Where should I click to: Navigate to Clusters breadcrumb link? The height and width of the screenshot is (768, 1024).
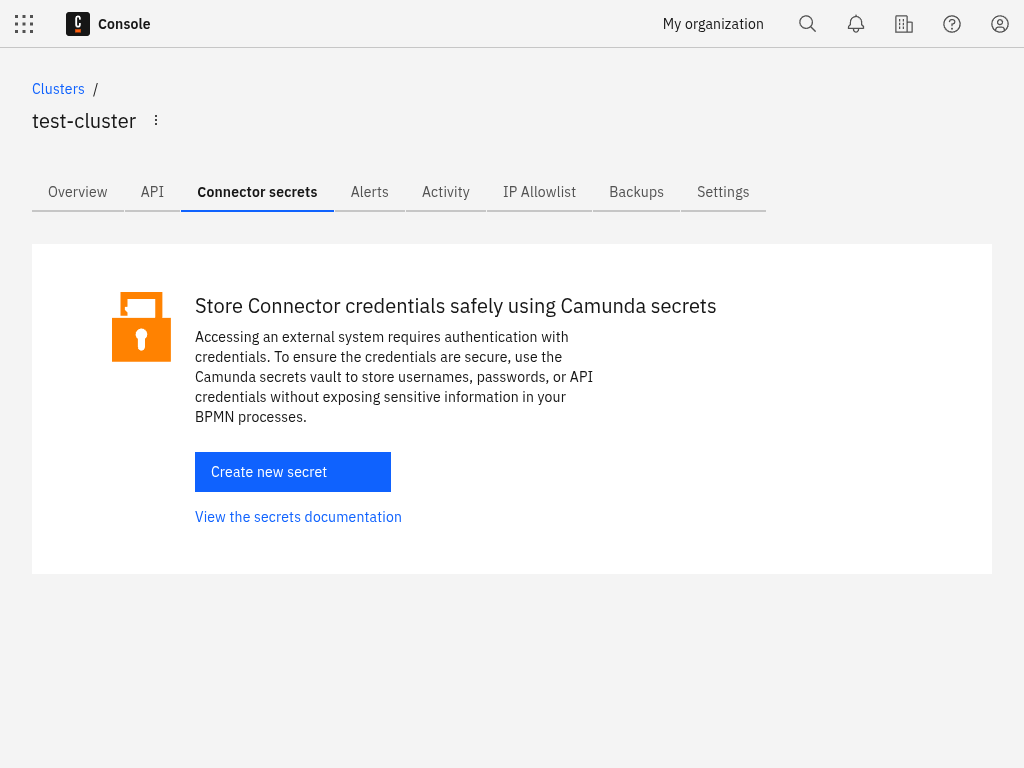(58, 89)
